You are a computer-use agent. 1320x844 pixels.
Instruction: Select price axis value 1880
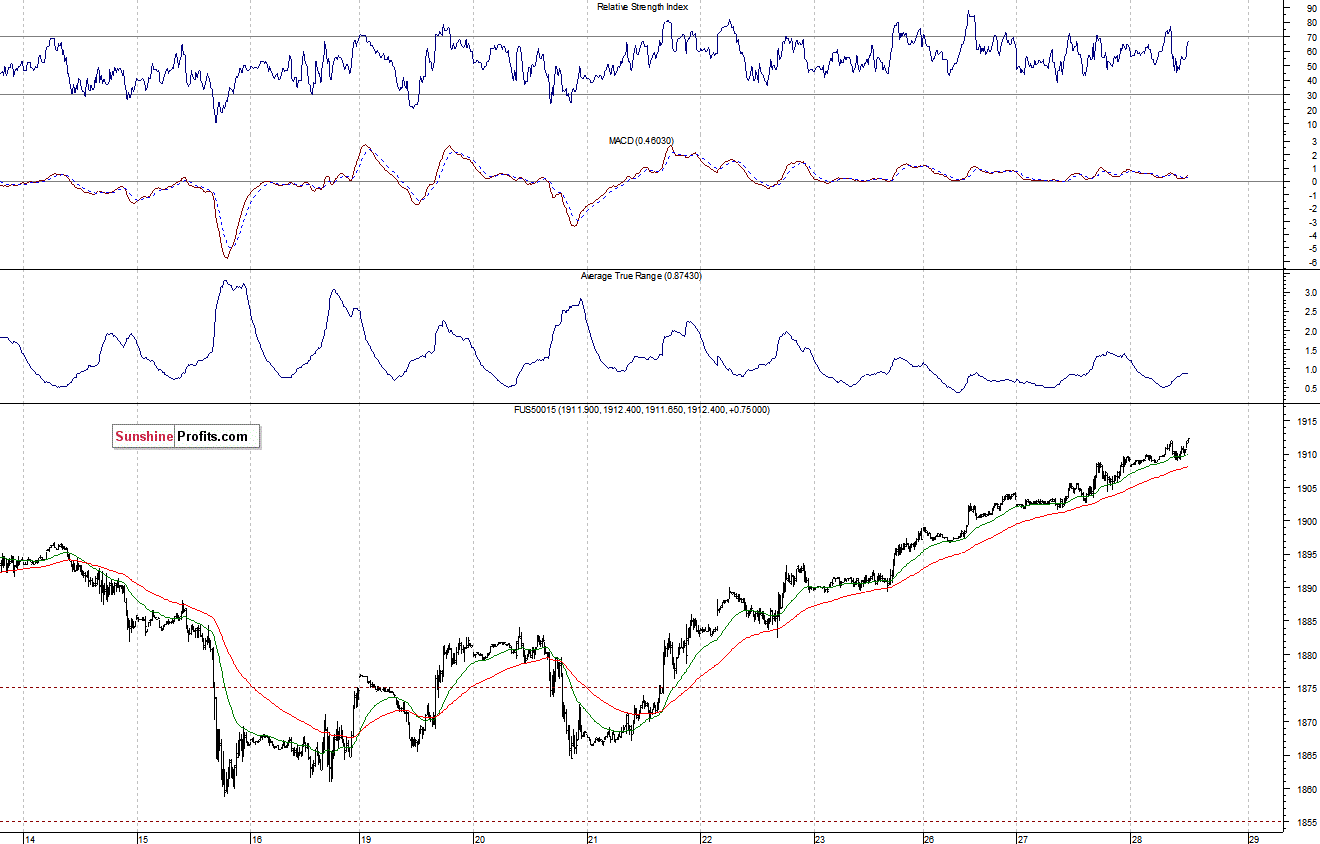[x=1307, y=656]
